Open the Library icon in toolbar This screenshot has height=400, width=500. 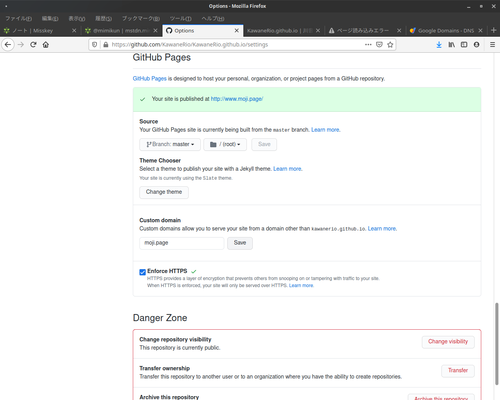451,45
